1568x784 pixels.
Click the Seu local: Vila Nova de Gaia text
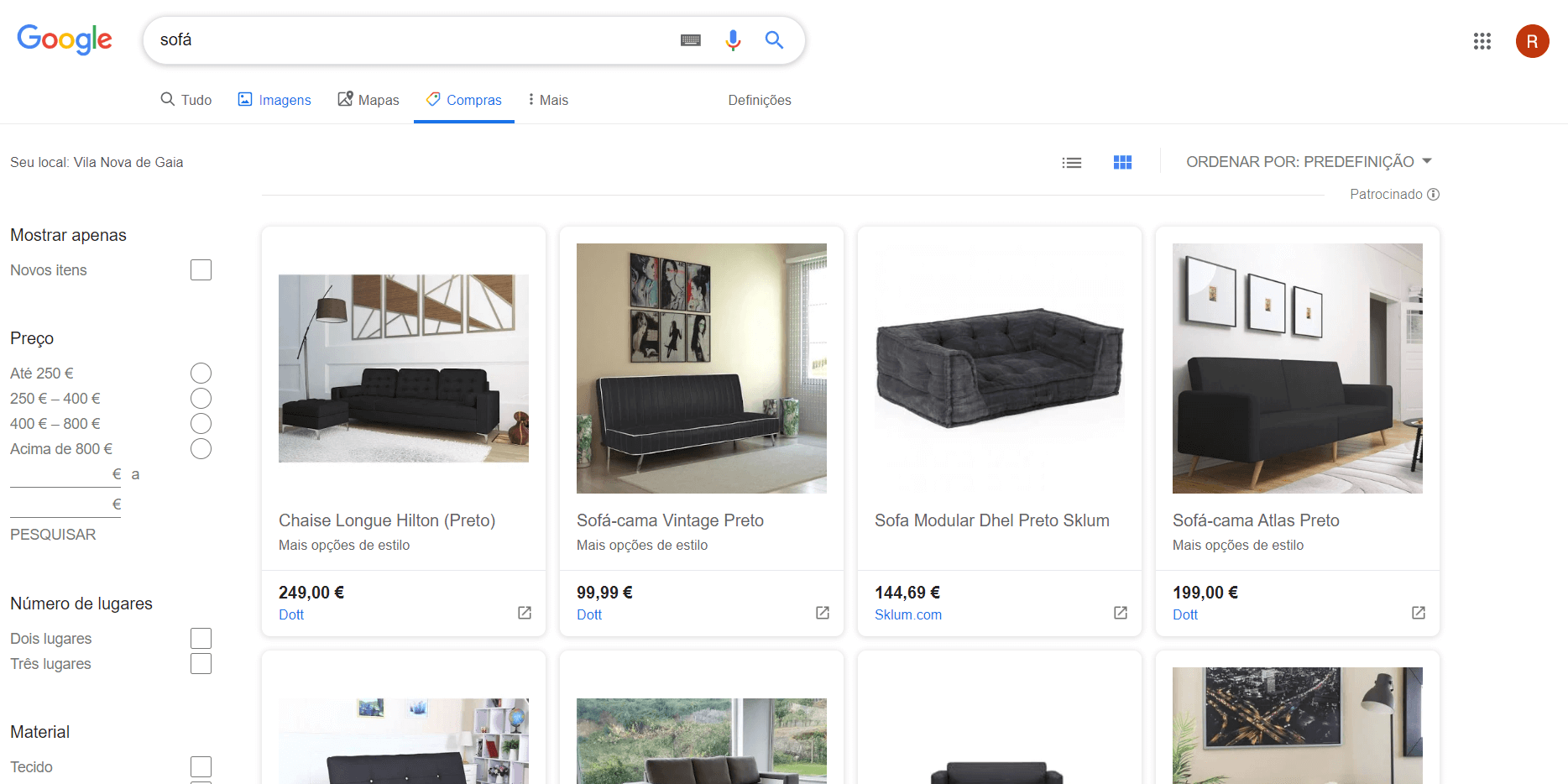[97, 163]
